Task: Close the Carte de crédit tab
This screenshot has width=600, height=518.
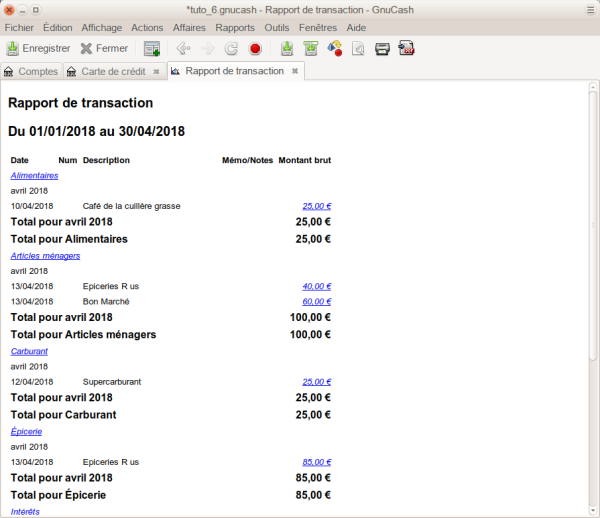Action: [x=156, y=72]
